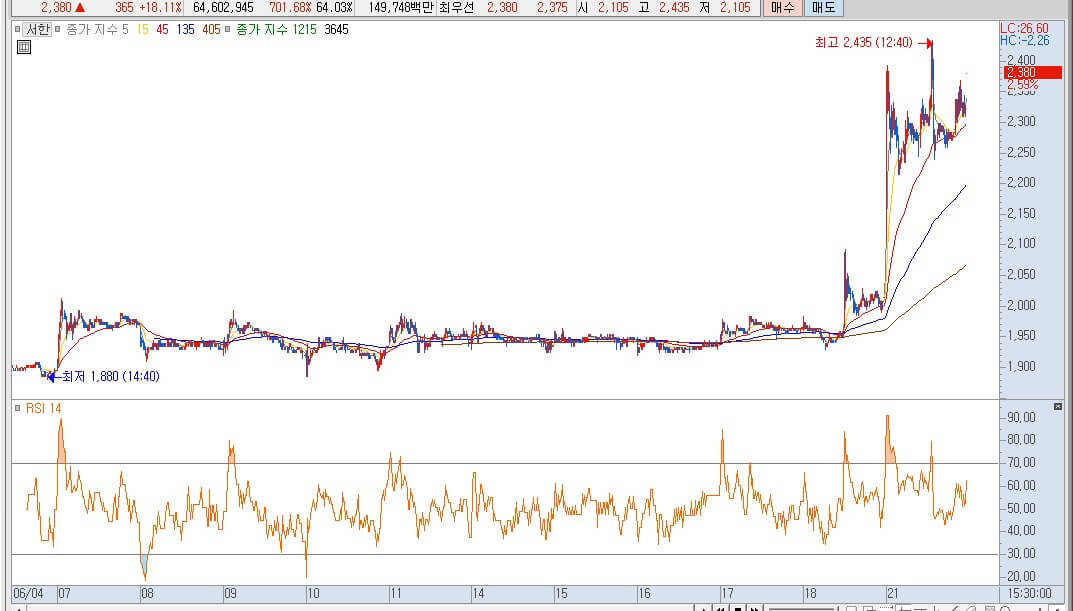
Task: Click the 09 date label on axis
Action: (x=231, y=593)
